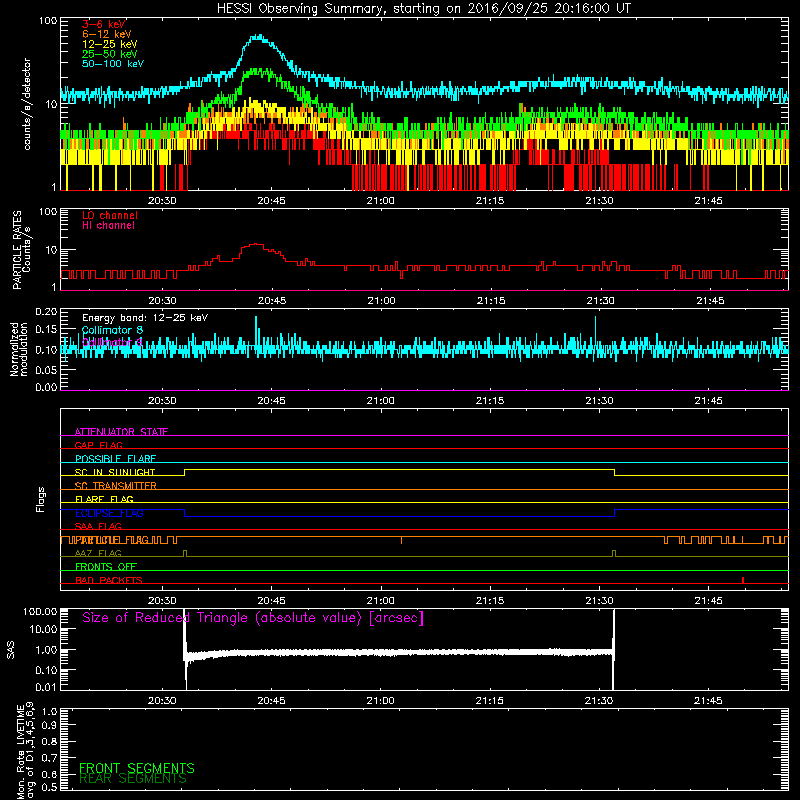Click the 0.01 tick value on SAS axis

[46, 687]
